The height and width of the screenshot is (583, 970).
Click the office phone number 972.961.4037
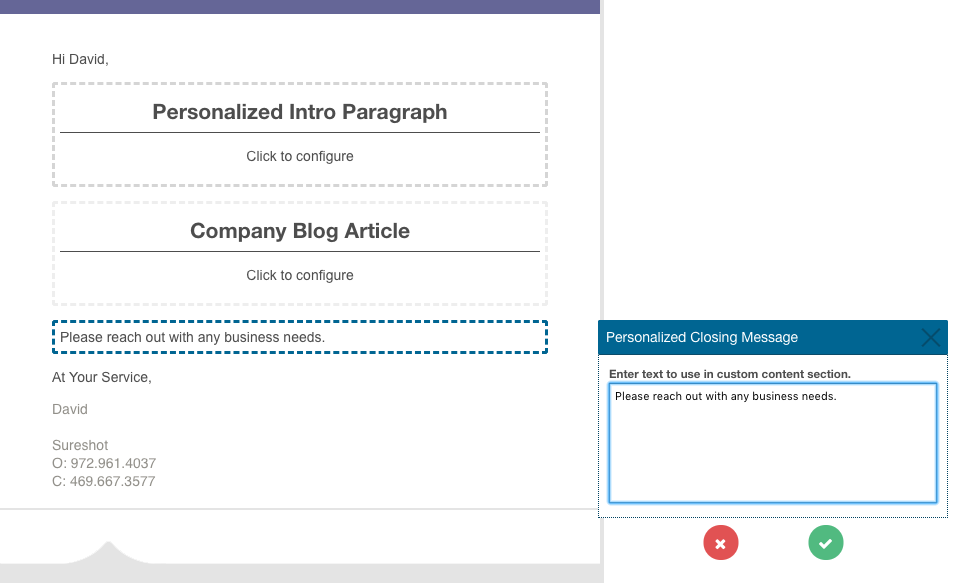pyautogui.click(x=113, y=463)
